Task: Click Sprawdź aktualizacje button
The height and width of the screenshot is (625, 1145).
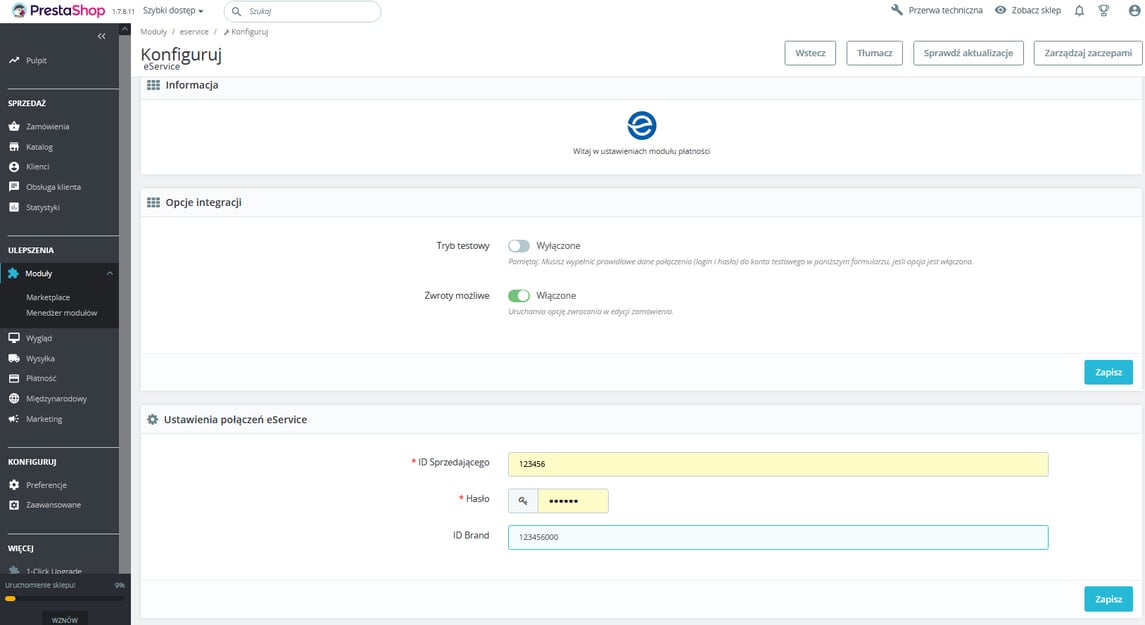Action: (968, 53)
